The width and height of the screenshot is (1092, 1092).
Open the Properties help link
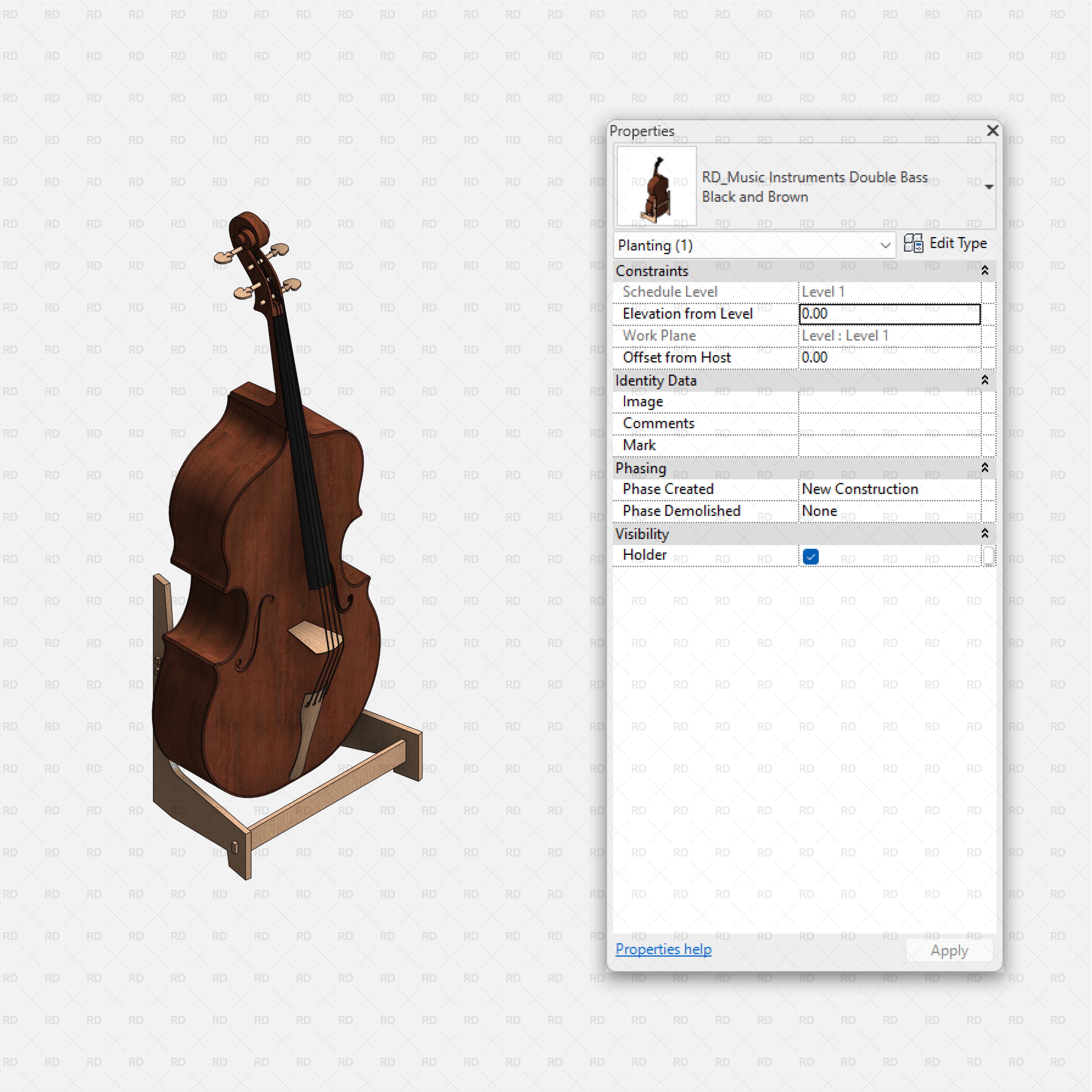point(663,950)
